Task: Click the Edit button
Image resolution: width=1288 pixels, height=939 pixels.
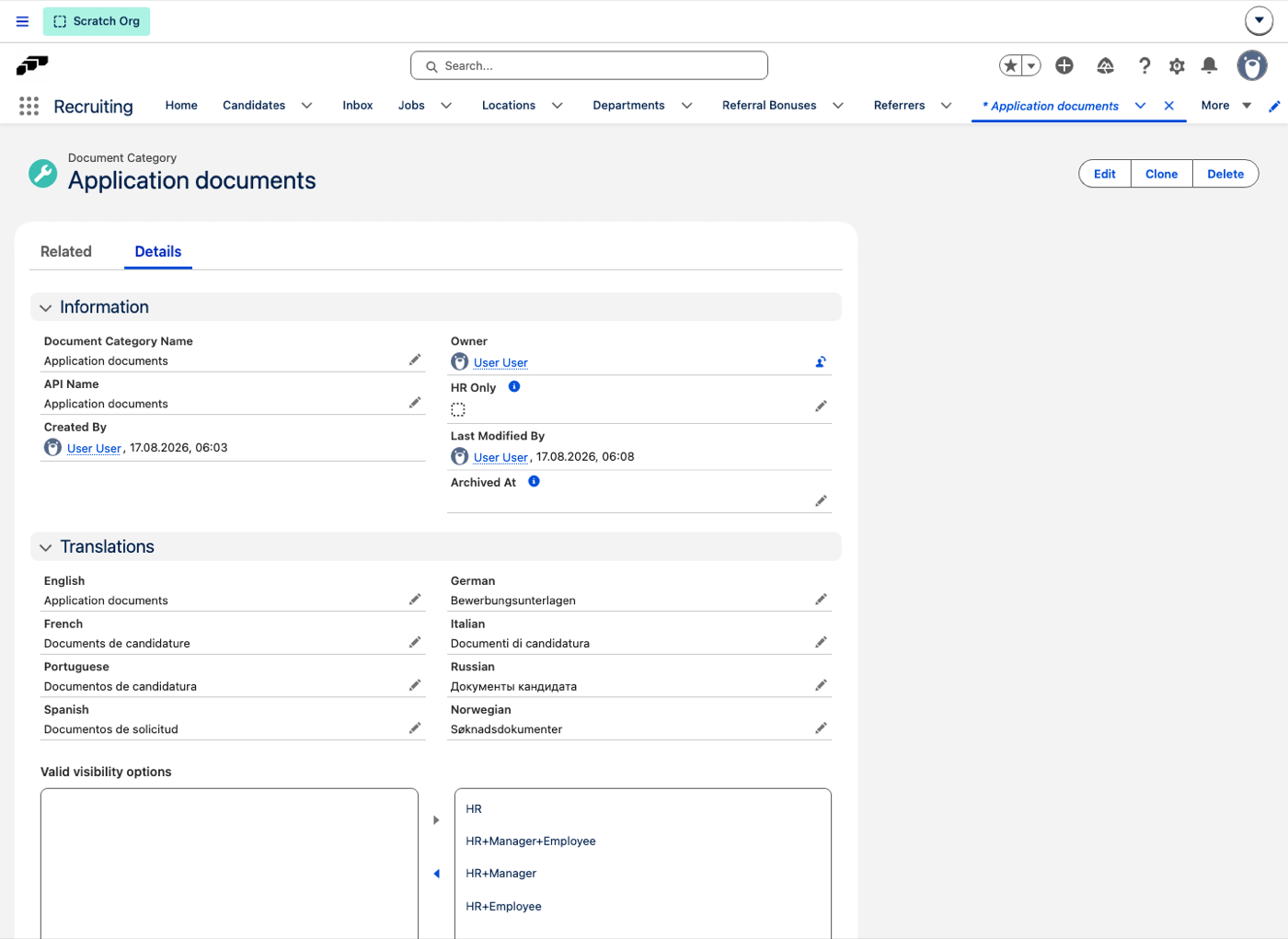Action: coord(1105,174)
